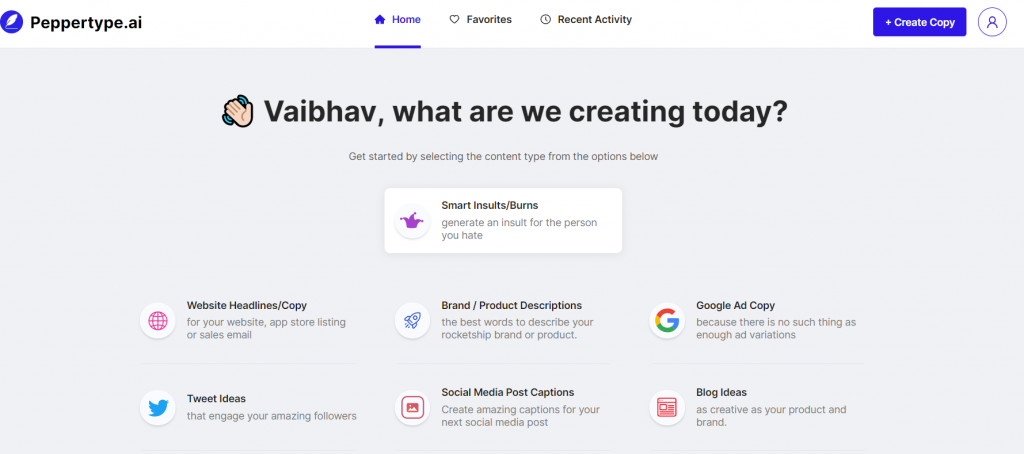Open Tweet Ideas content type

pyautogui.click(x=216, y=398)
